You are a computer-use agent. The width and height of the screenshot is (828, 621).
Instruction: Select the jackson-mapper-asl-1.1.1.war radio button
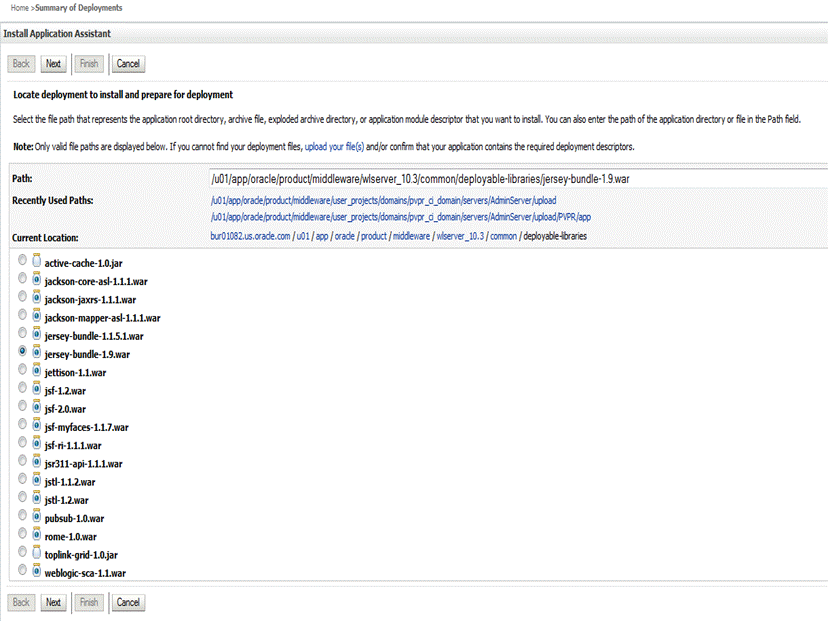pos(22,314)
